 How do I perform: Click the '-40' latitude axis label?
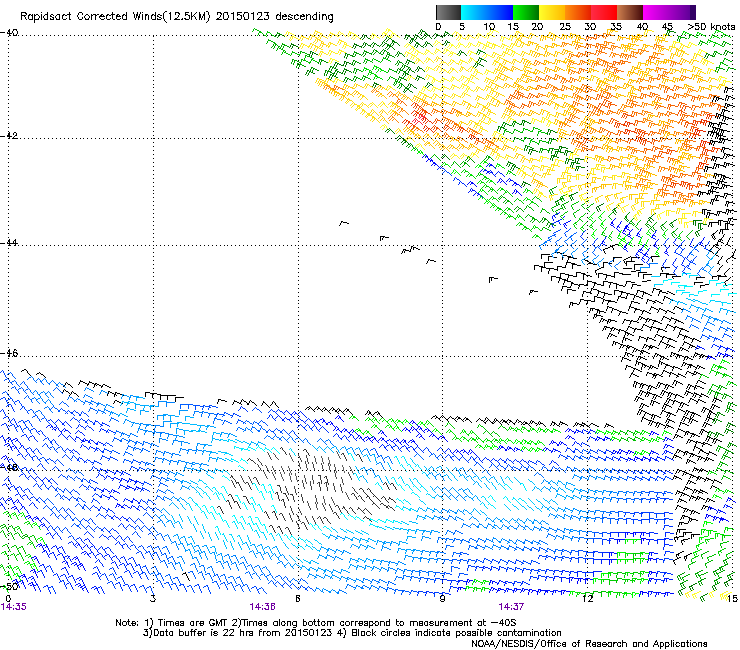(x=10, y=33)
